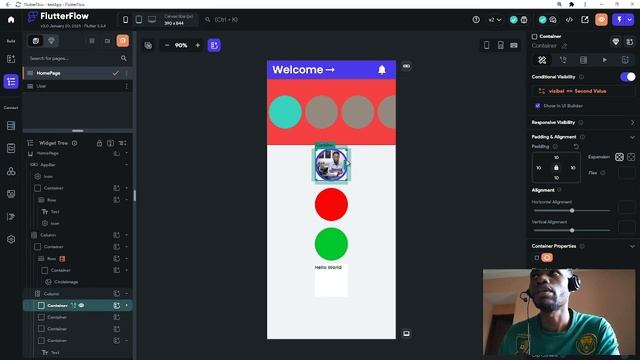Switch to the Pages tab in navigator
Viewport: 640px width, 360px height.
36,41
